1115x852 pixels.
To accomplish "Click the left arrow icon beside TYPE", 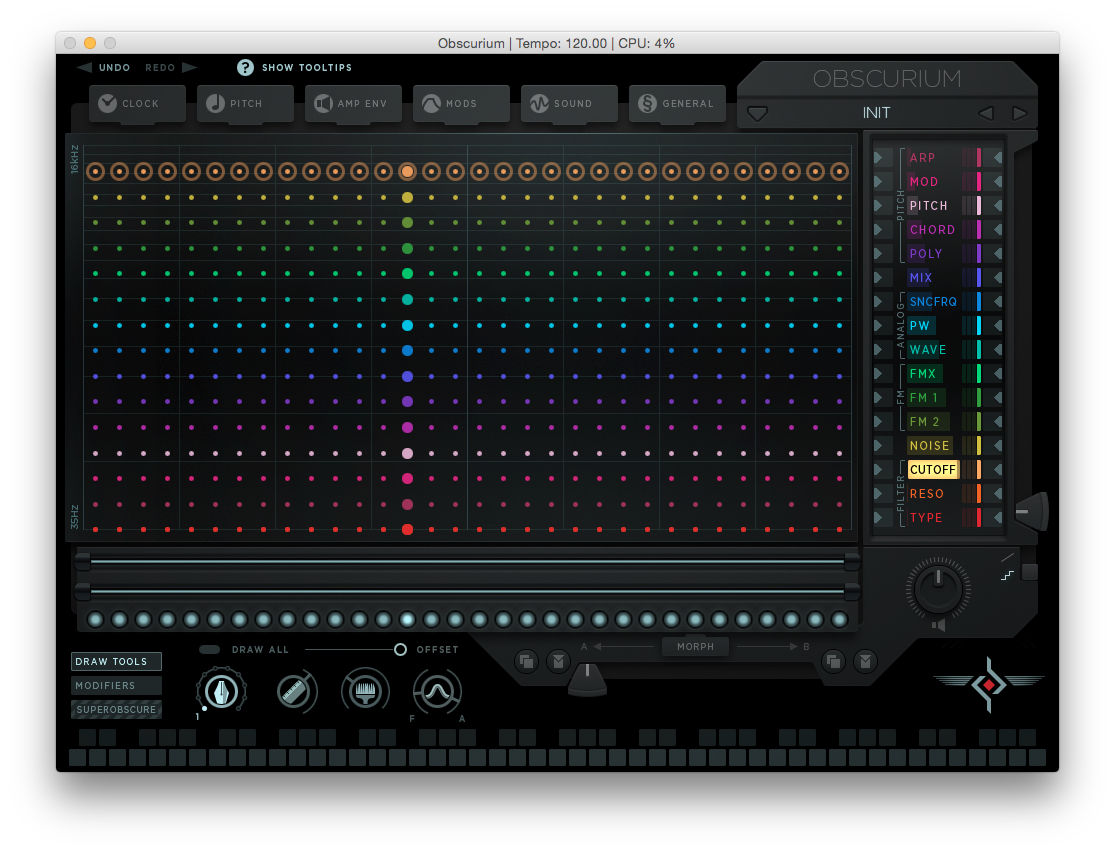I will [998, 518].
